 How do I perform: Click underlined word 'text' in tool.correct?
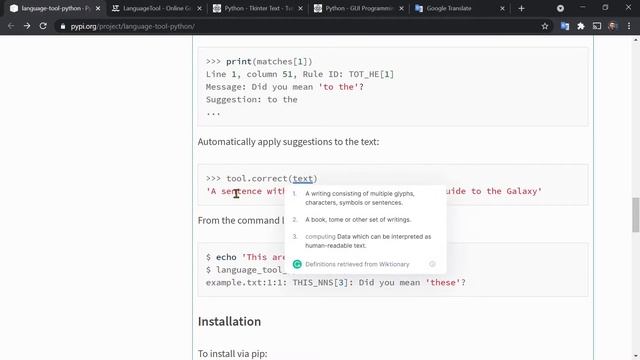[x=302, y=178]
